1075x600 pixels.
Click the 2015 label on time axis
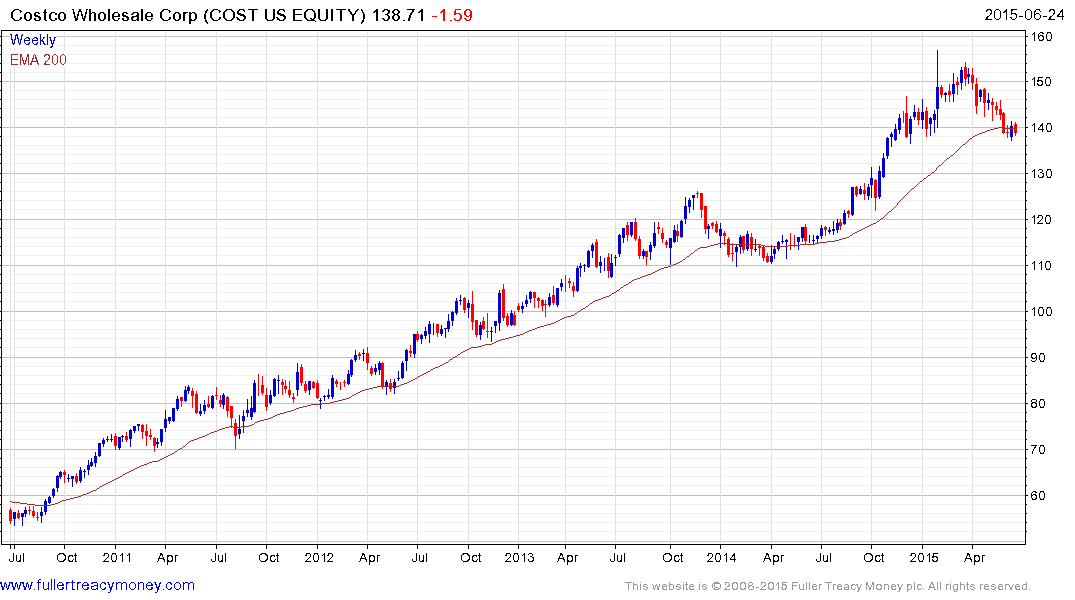[x=923, y=557]
